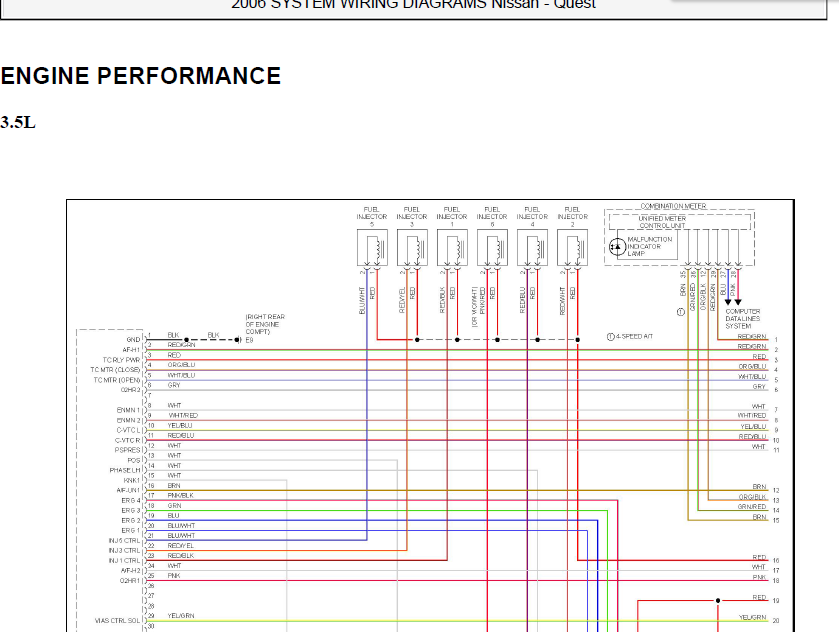Click the AF-H1 pin label
This screenshot has height=632, width=839.
pyautogui.click(x=131, y=350)
